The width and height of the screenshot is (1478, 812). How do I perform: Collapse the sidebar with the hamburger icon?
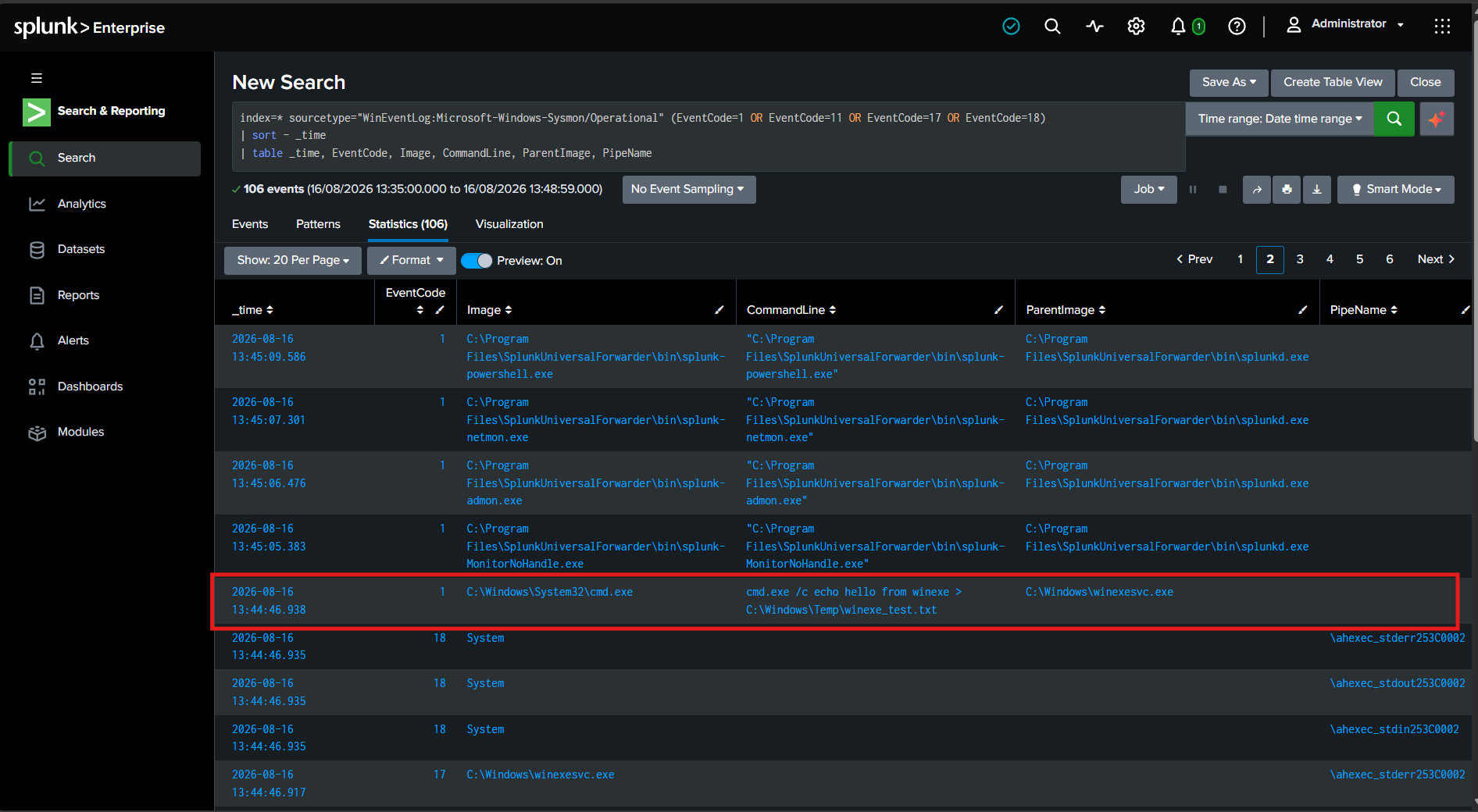pos(37,78)
